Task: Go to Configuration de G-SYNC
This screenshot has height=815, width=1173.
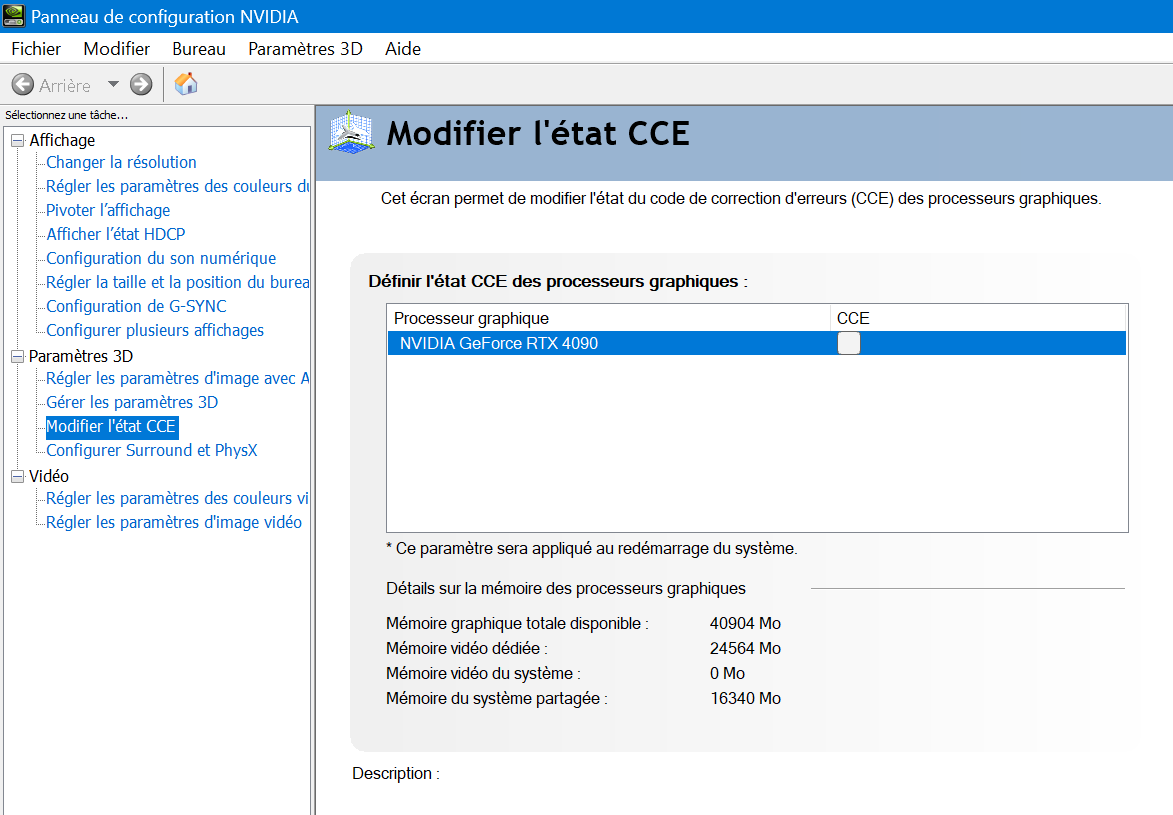Action: (136, 306)
